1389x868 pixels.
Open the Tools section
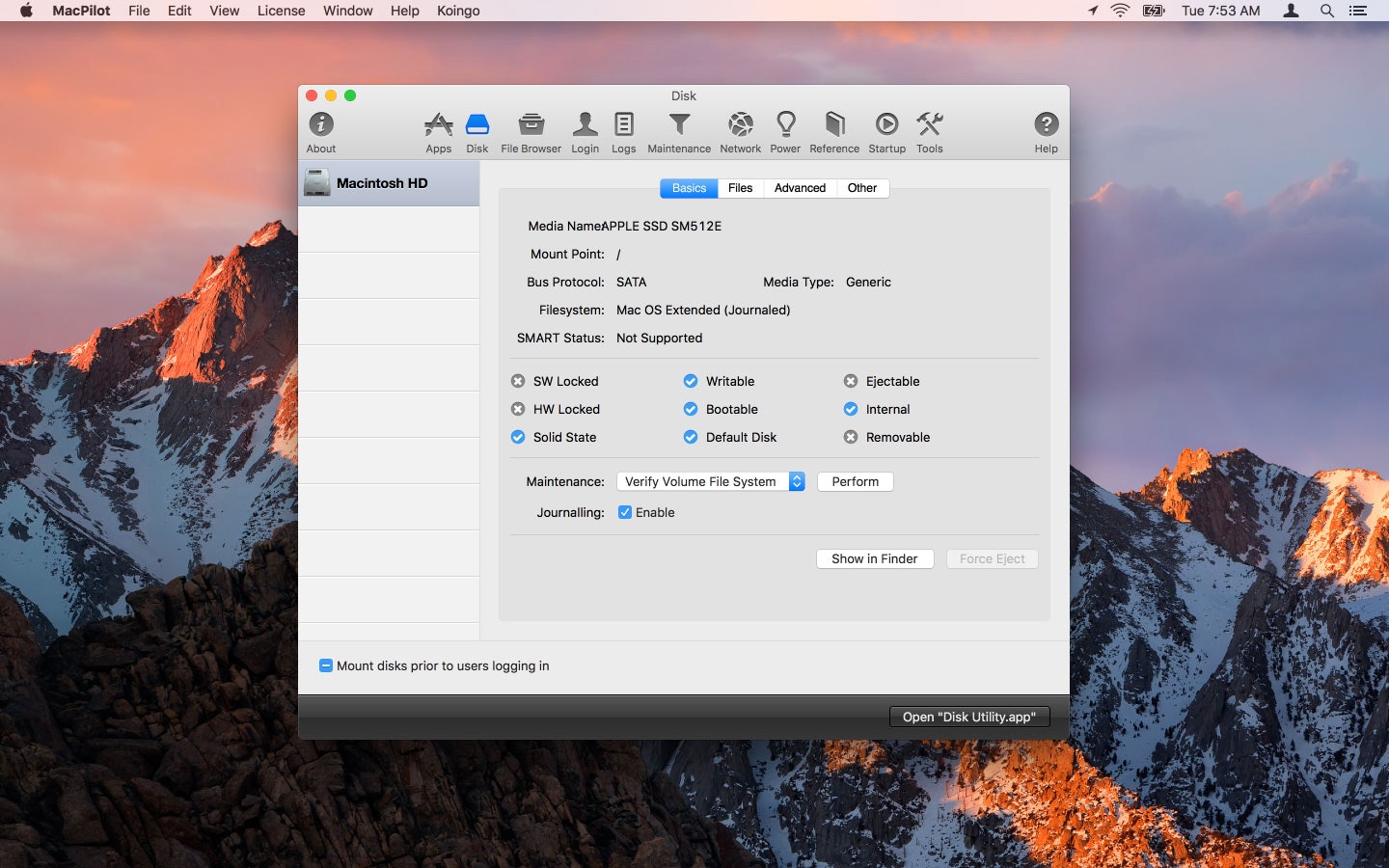[929, 130]
